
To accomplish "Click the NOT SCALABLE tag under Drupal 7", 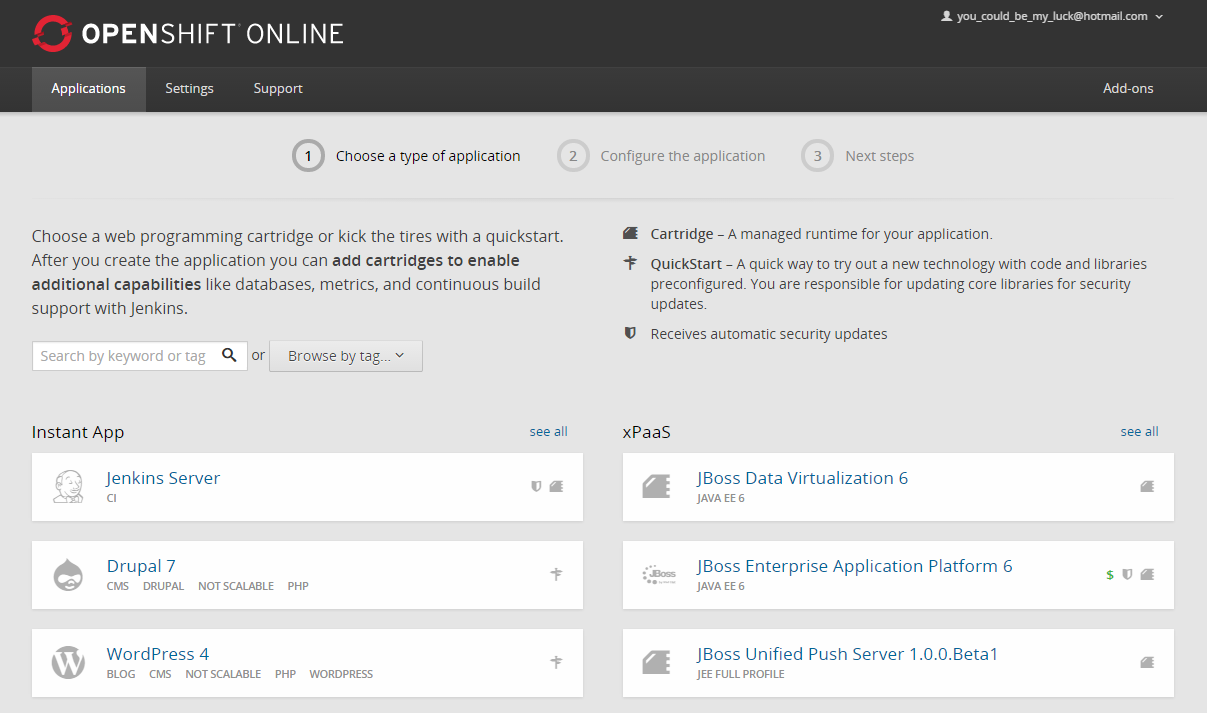I will [x=236, y=586].
